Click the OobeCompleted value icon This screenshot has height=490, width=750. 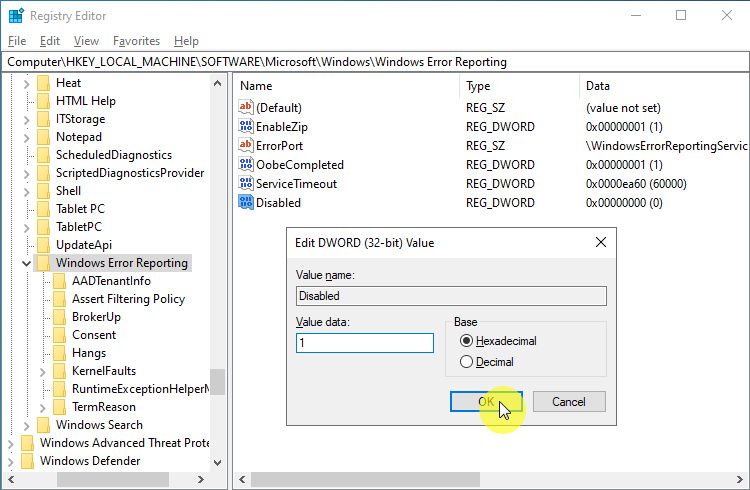coord(247,165)
